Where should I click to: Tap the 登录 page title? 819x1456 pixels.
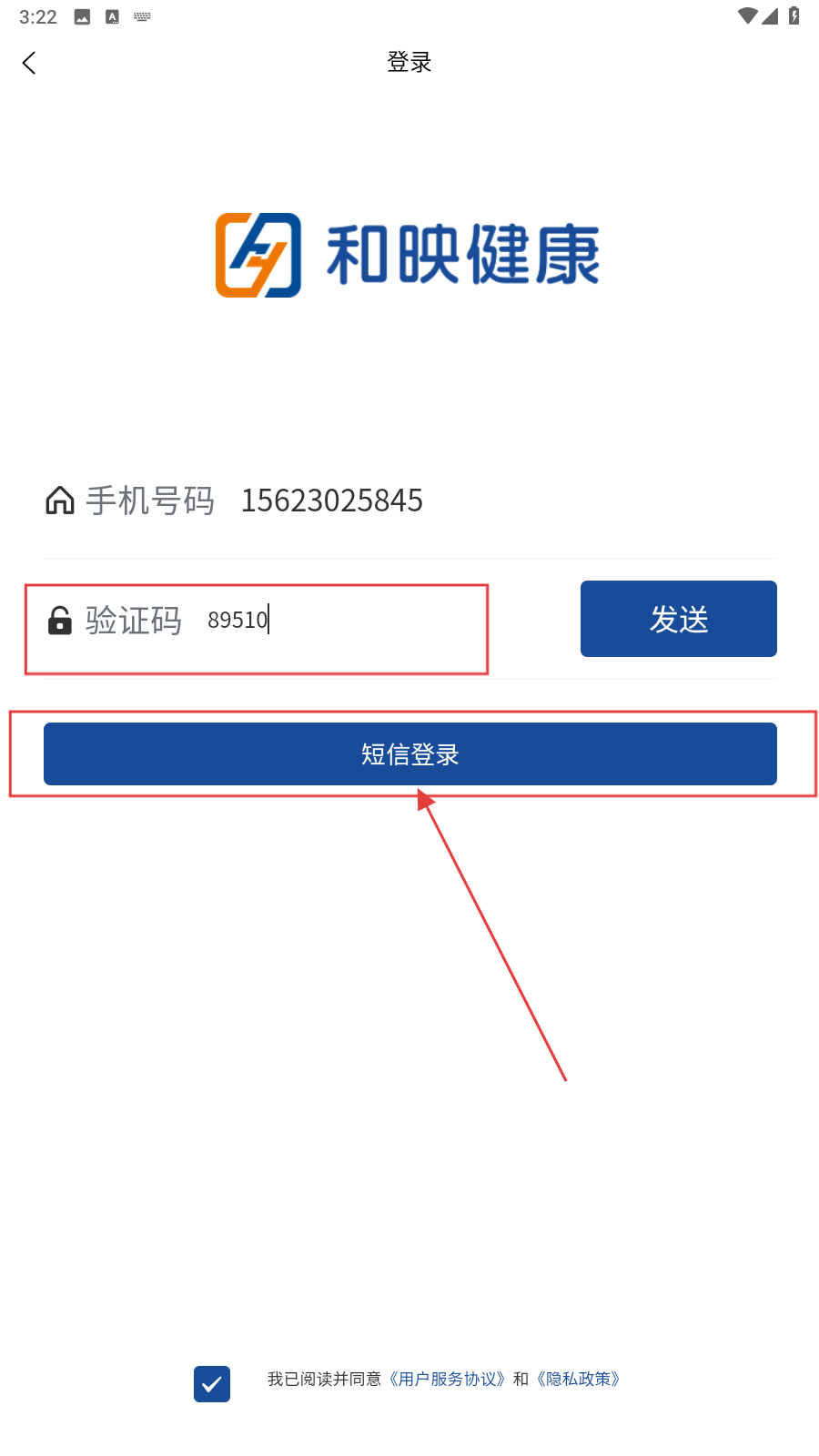[409, 62]
